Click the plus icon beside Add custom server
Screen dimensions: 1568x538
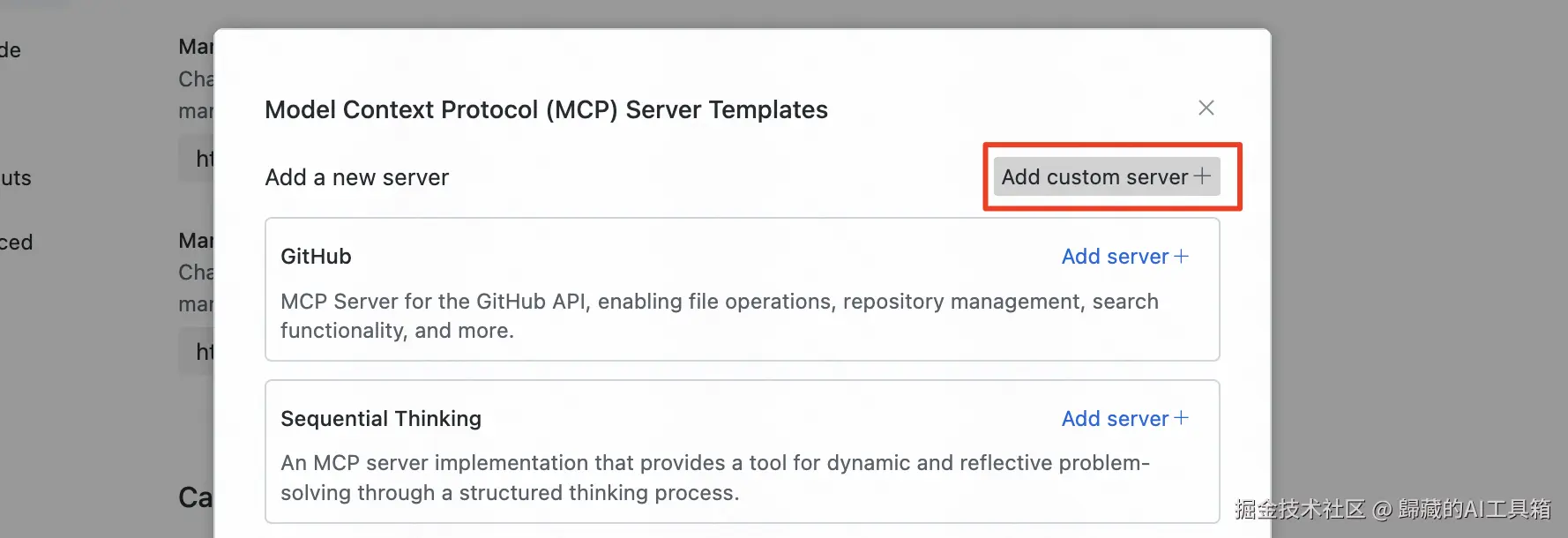point(1202,176)
